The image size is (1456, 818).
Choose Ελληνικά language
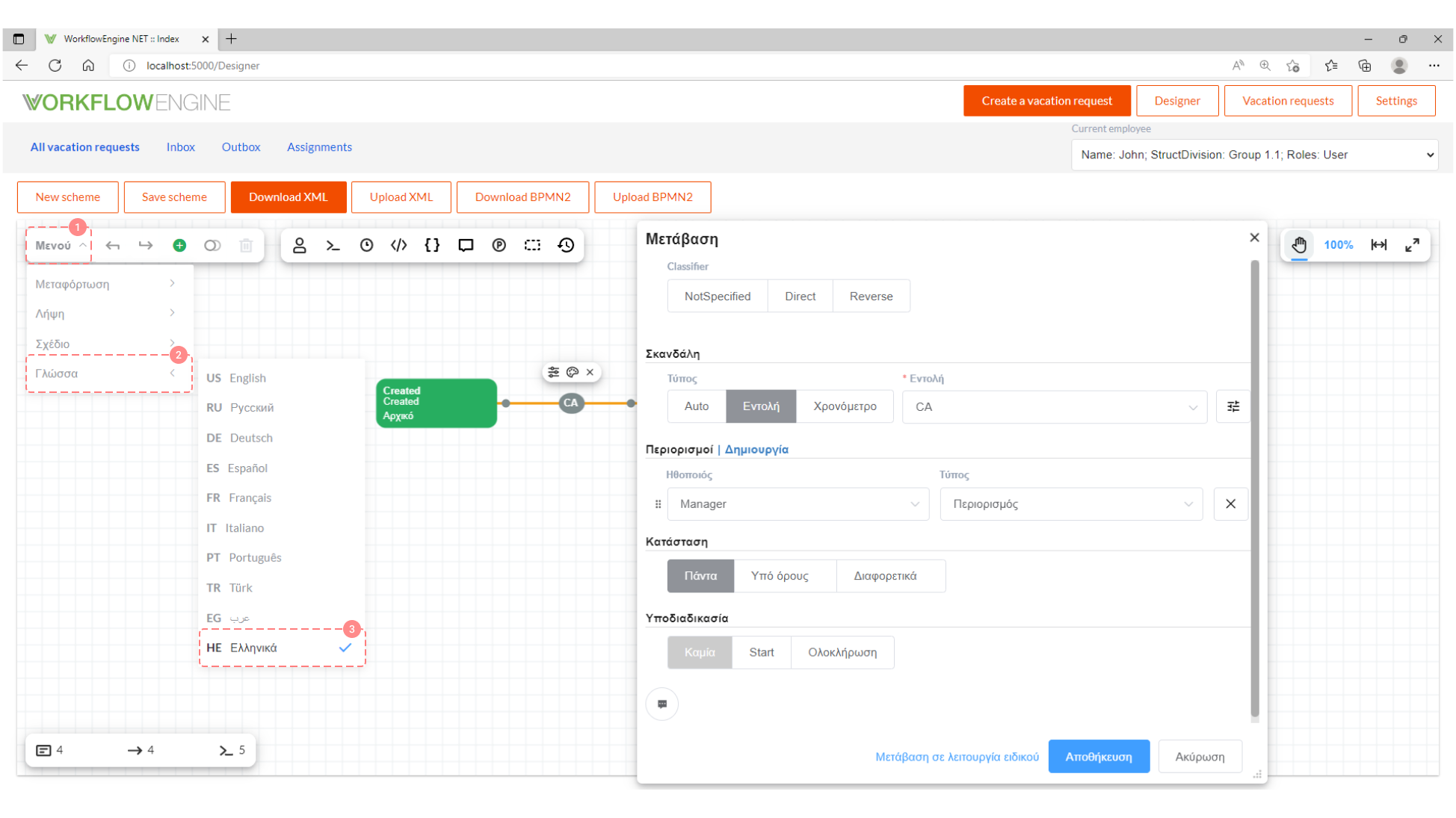coord(282,648)
